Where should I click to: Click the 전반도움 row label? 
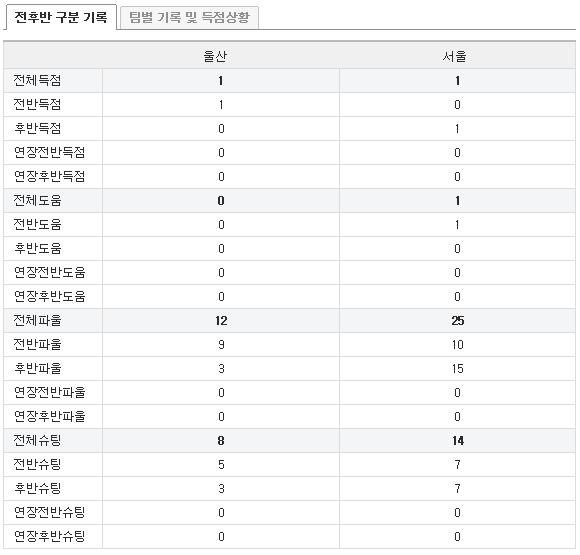point(37,225)
